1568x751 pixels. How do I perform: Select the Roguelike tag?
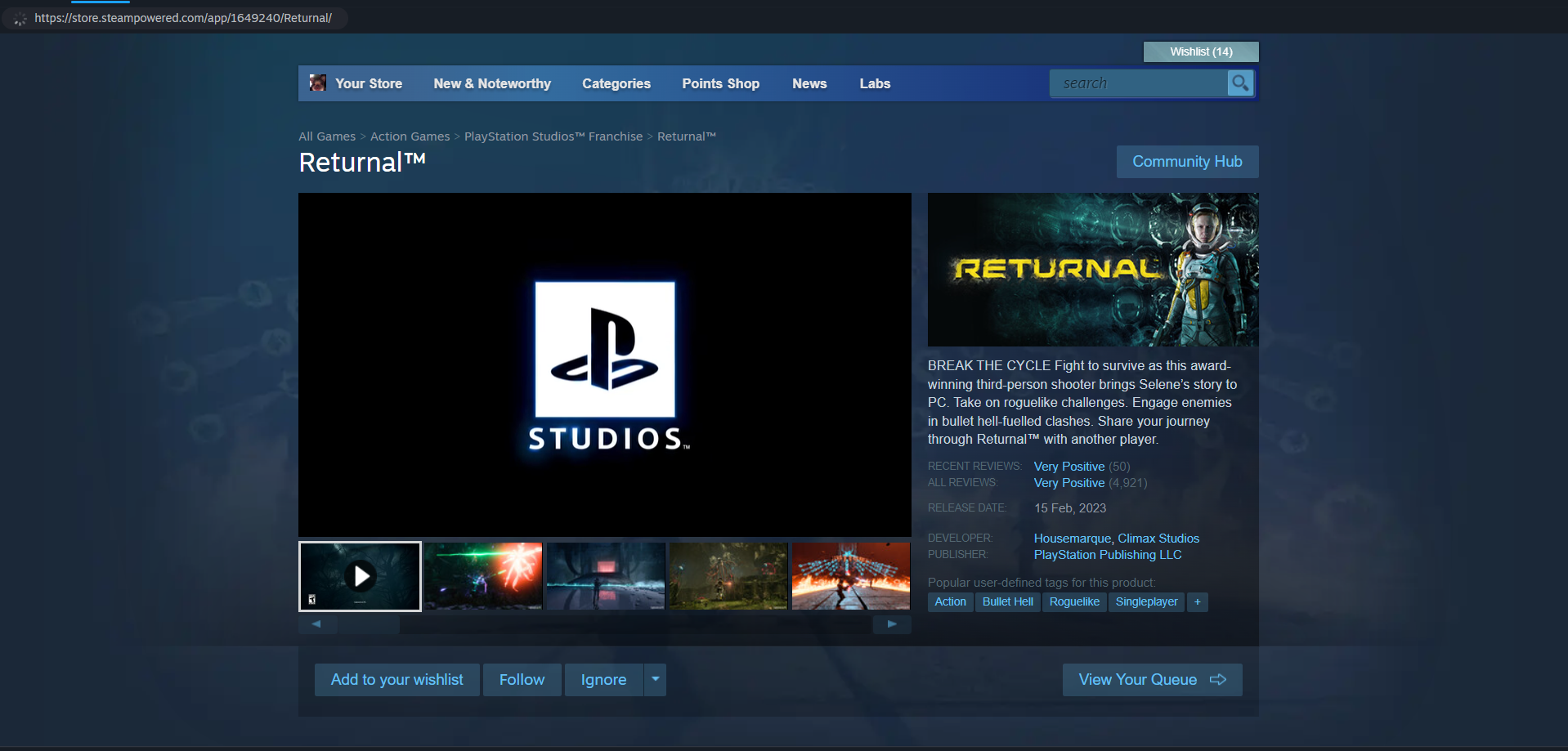[1074, 601]
